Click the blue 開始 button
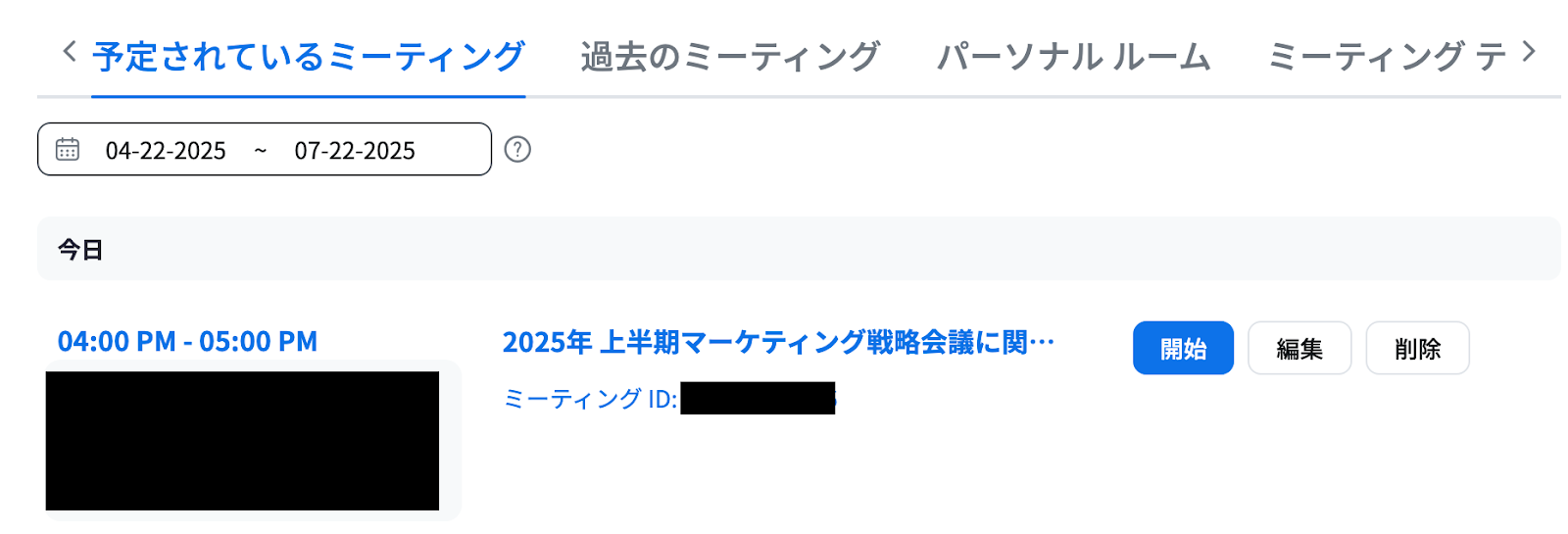 (1183, 348)
